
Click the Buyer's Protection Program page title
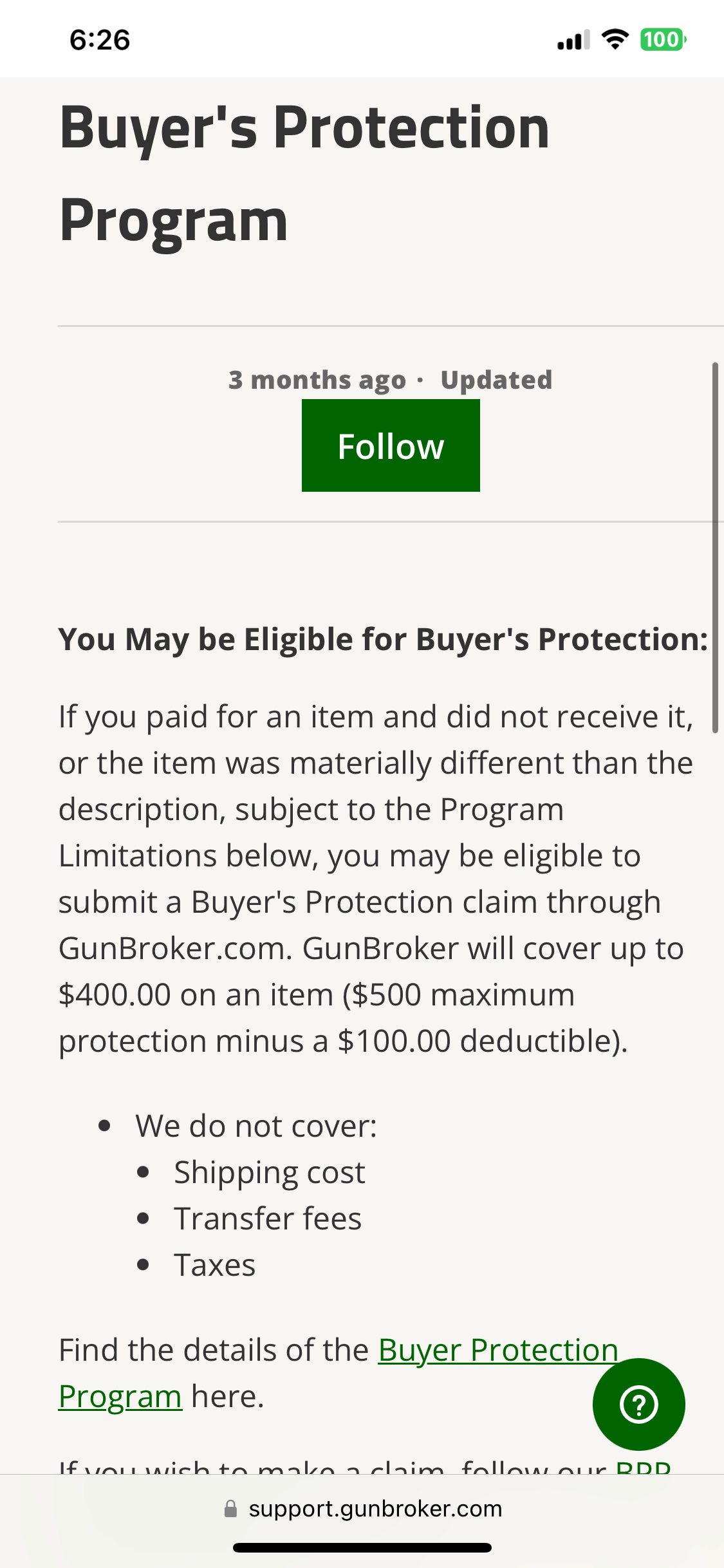[304, 173]
